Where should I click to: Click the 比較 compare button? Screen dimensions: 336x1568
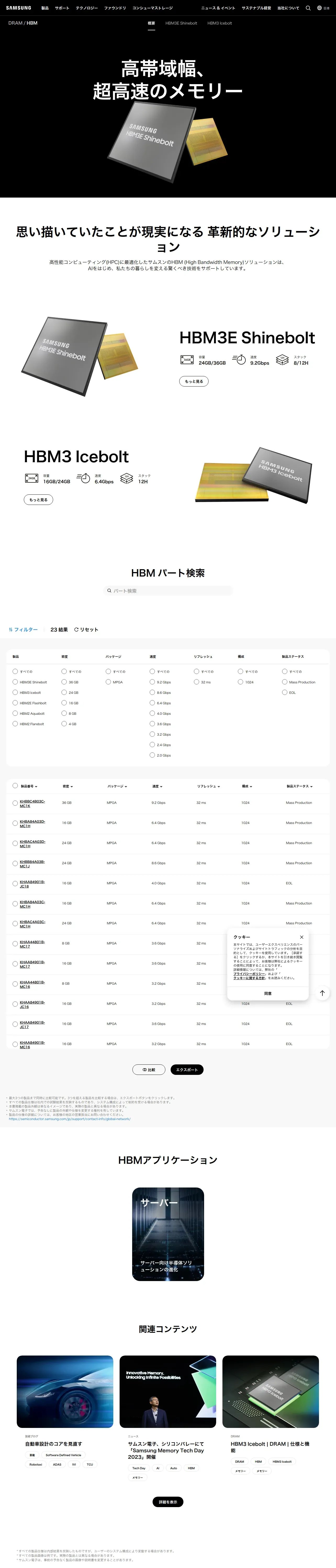pyautogui.click(x=149, y=1069)
